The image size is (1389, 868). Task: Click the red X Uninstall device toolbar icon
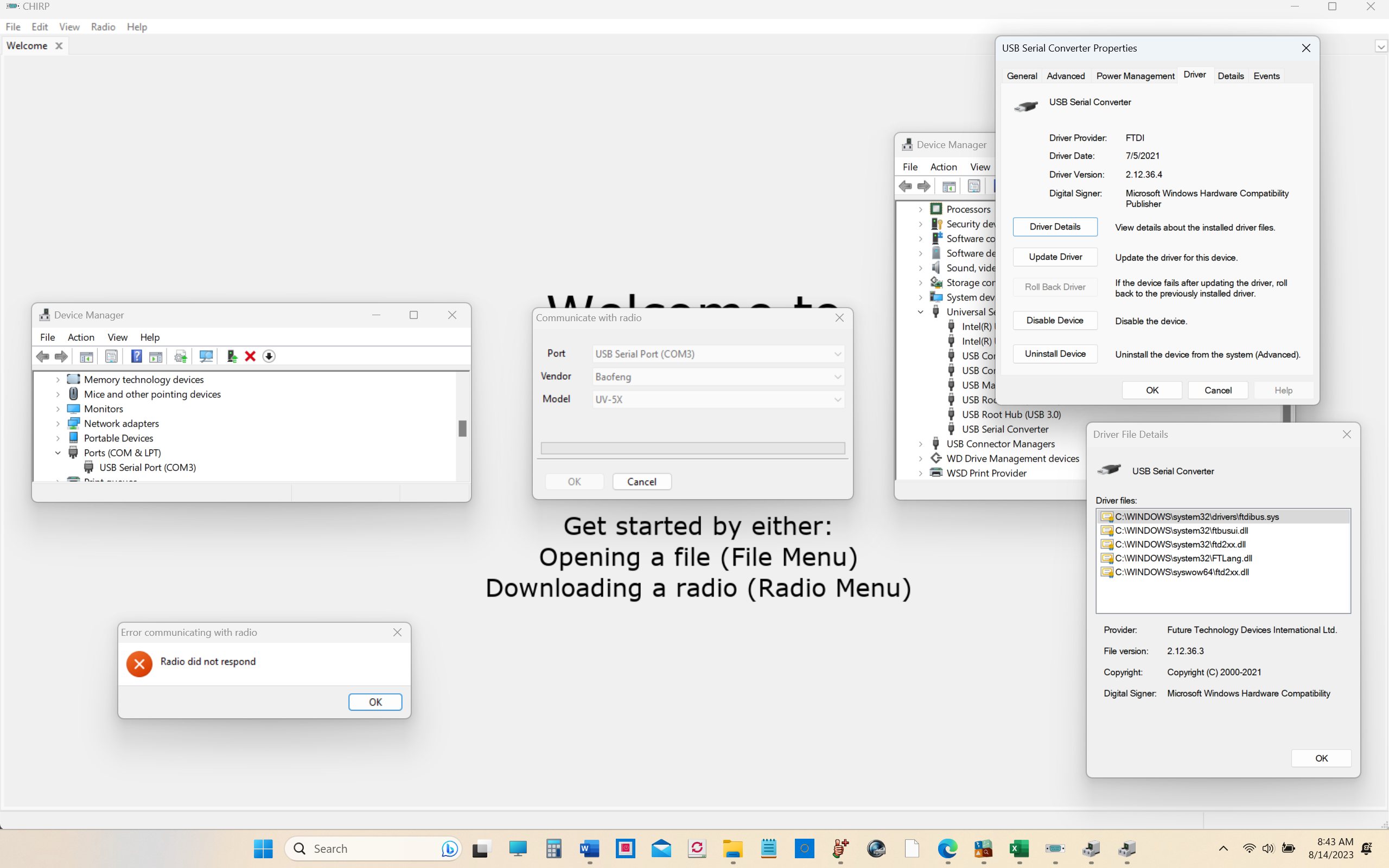[250, 356]
